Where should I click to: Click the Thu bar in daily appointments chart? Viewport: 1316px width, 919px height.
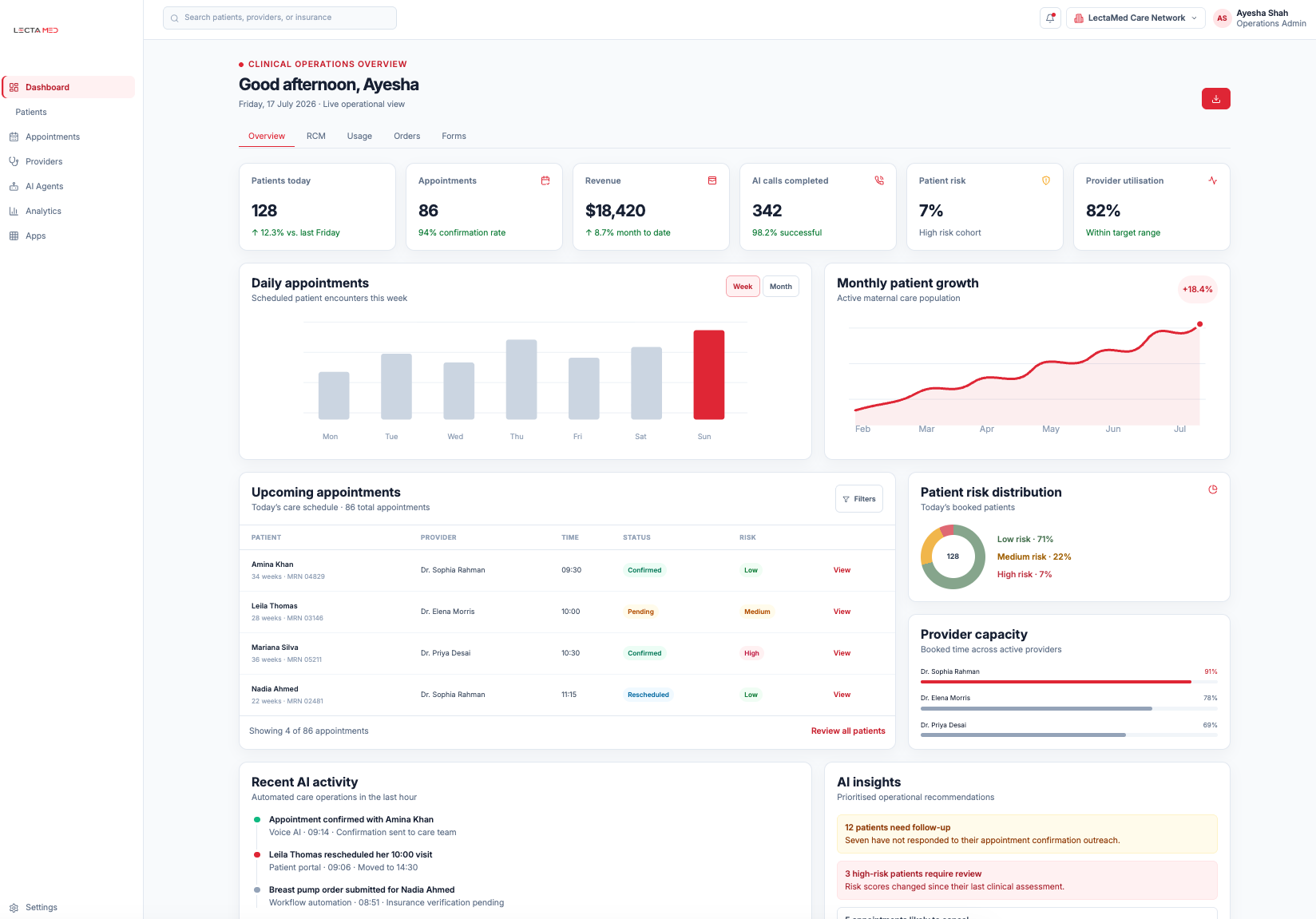(521, 379)
